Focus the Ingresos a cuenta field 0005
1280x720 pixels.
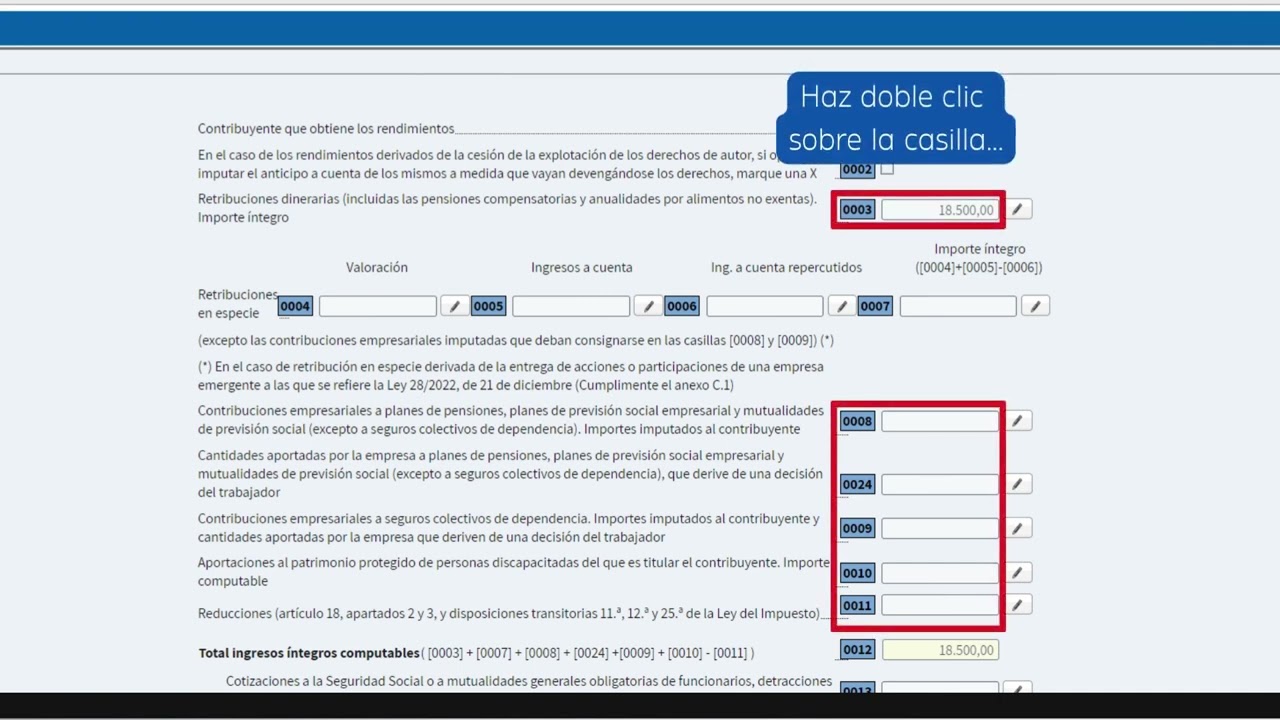pos(570,306)
